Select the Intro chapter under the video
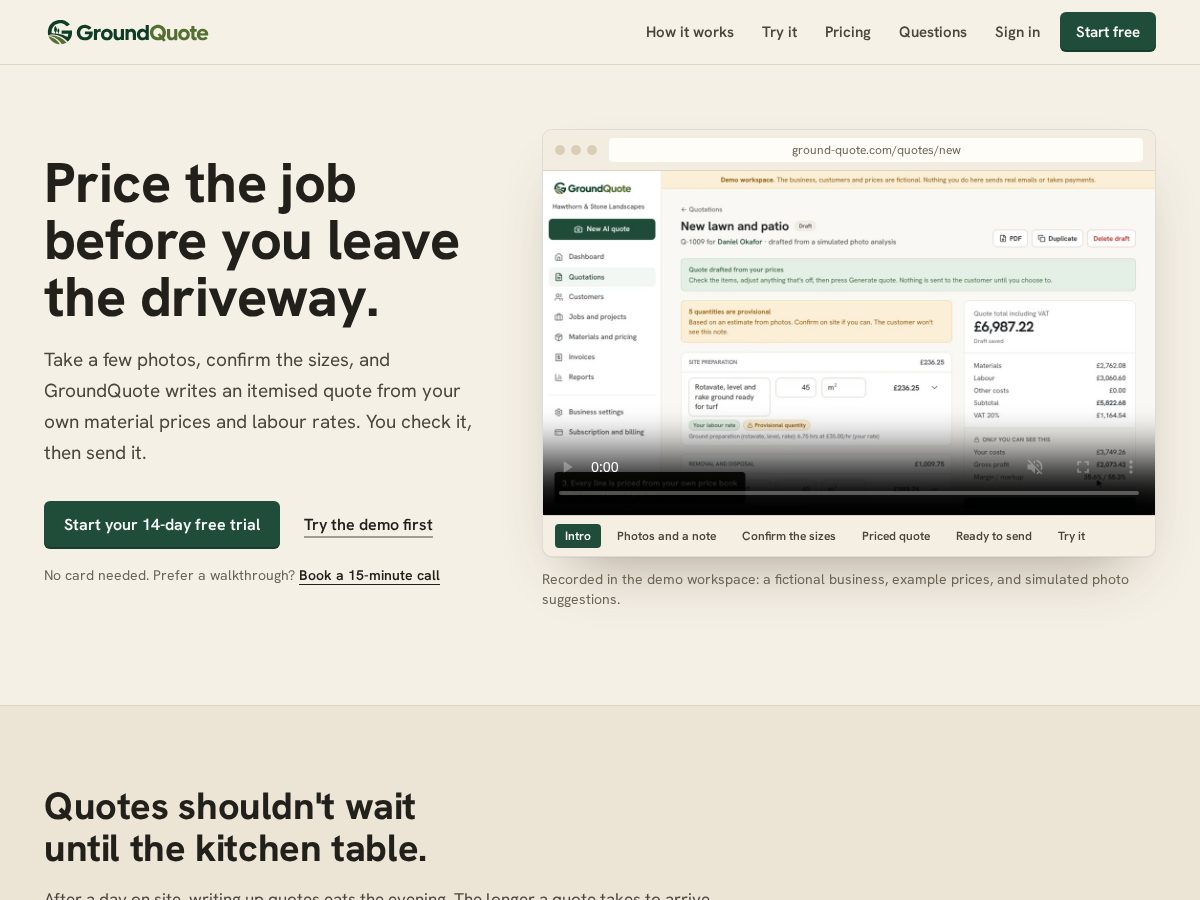 (578, 536)
